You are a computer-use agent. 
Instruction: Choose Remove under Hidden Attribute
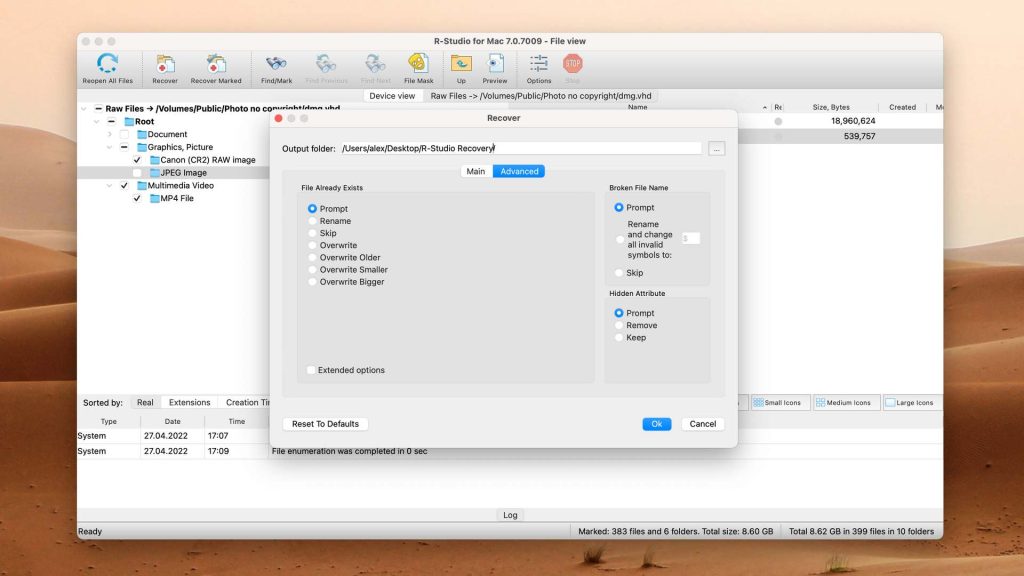pos(619,325)
